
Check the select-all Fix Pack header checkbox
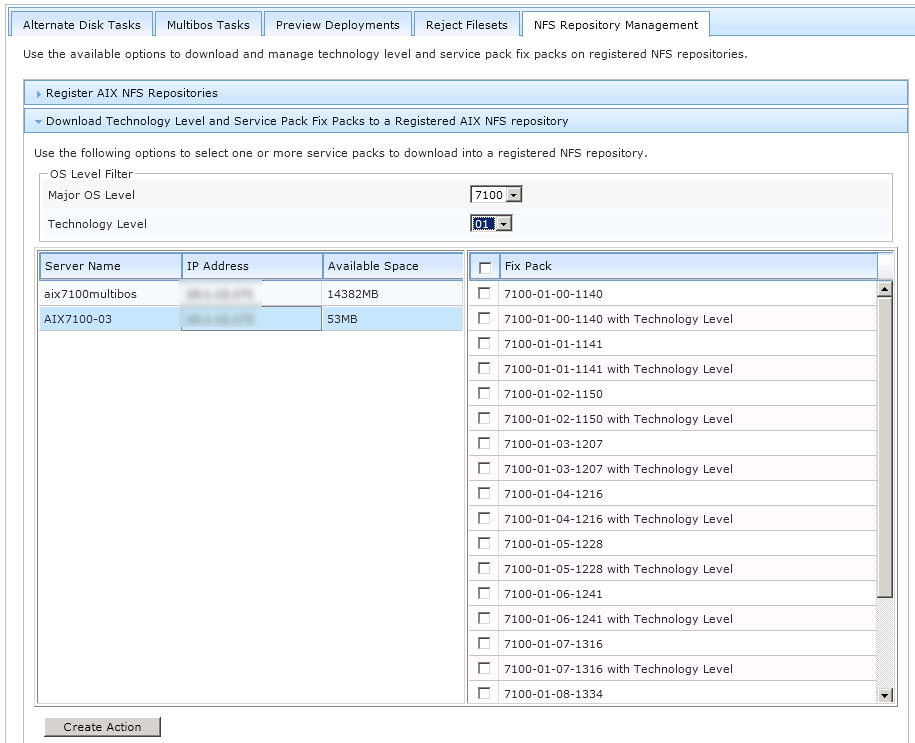pos(485,267)
